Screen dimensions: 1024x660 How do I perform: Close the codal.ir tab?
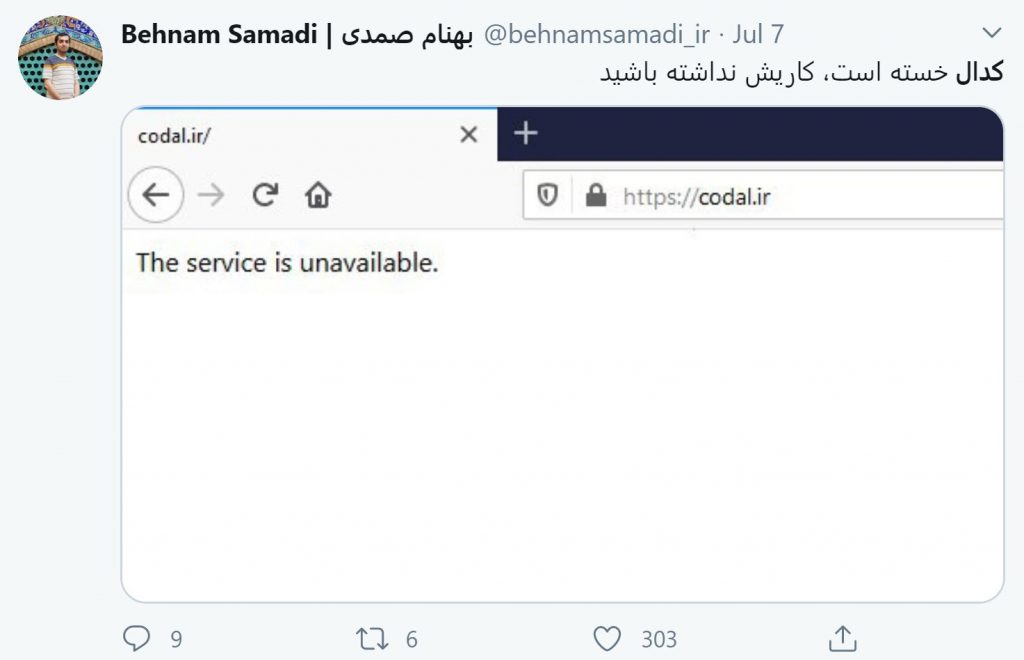point(468,134)
